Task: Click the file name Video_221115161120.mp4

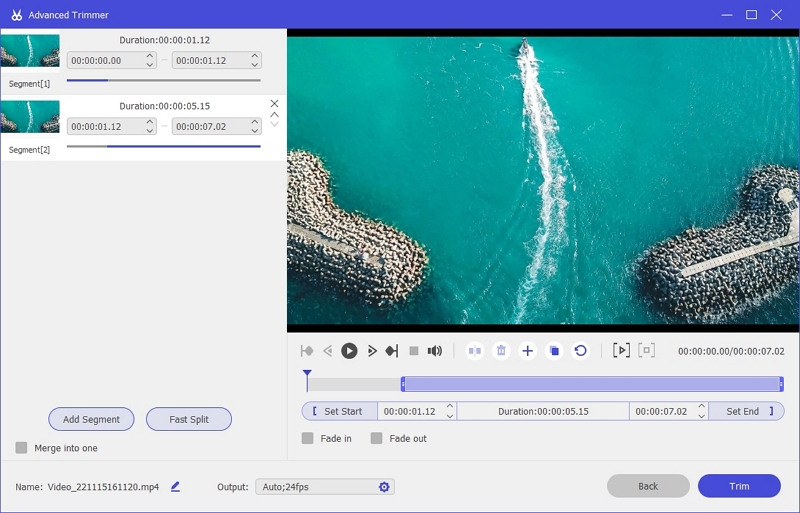Action: (103, 487)
